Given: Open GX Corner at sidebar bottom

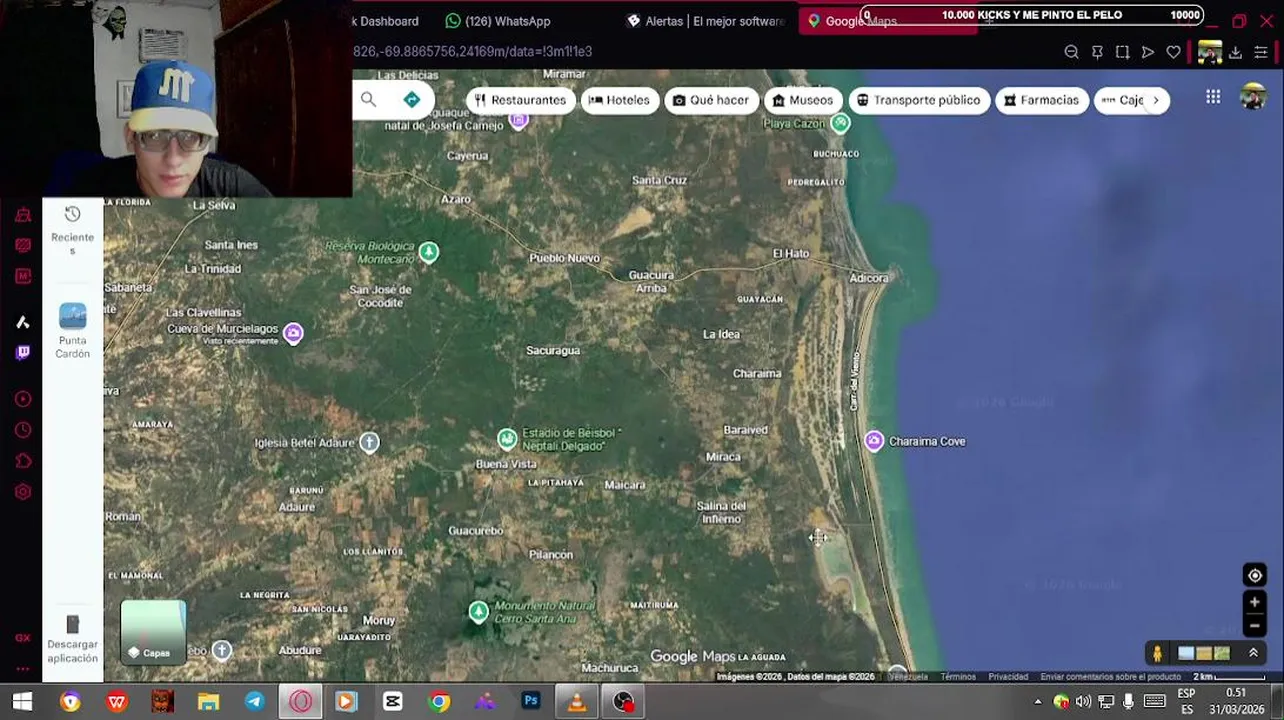Looking at the screenshot, I should [22, 638].
